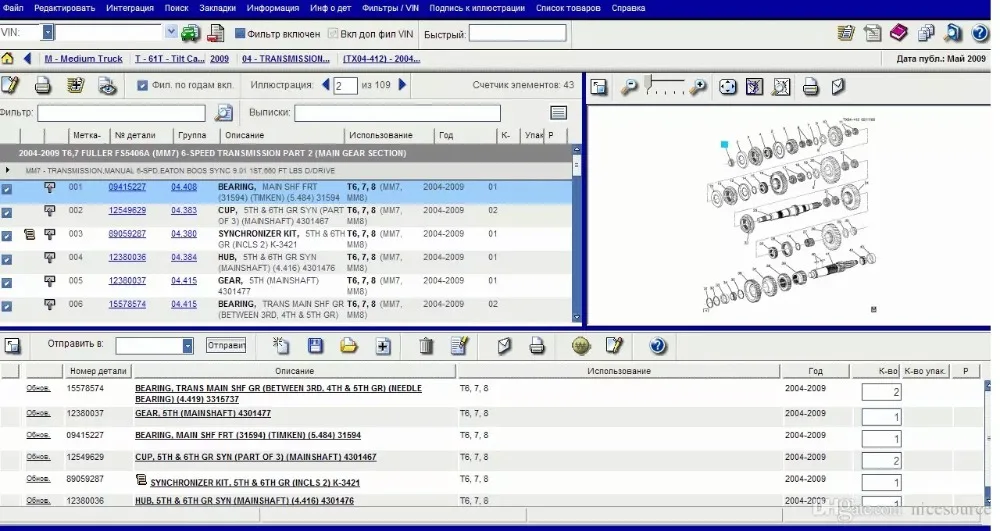Open a saved list with the folder icon
Screen dimensions: 1000x531
(x=349, y=346)
